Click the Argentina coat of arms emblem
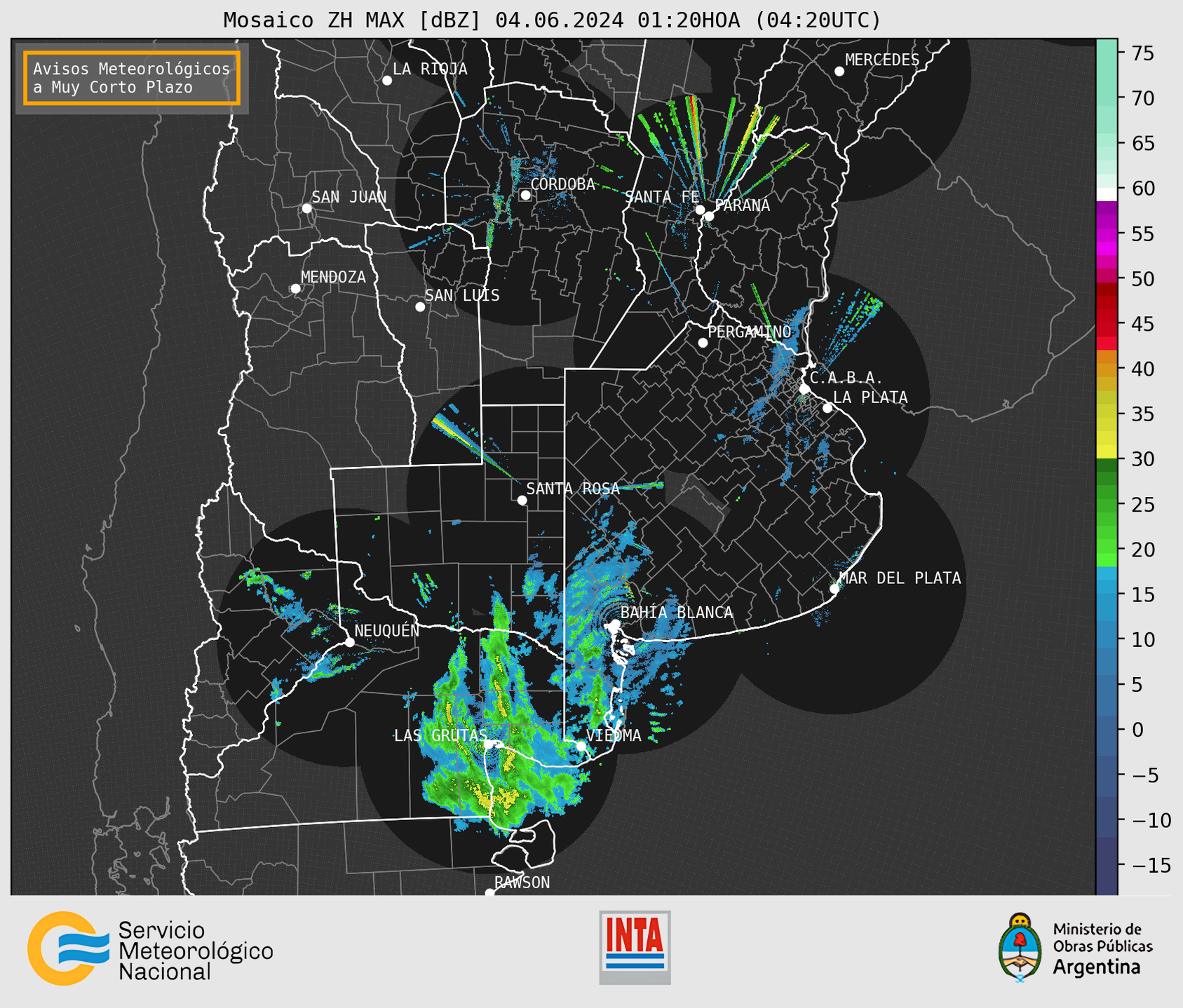The image size is (1183, 1008). 1020,947
